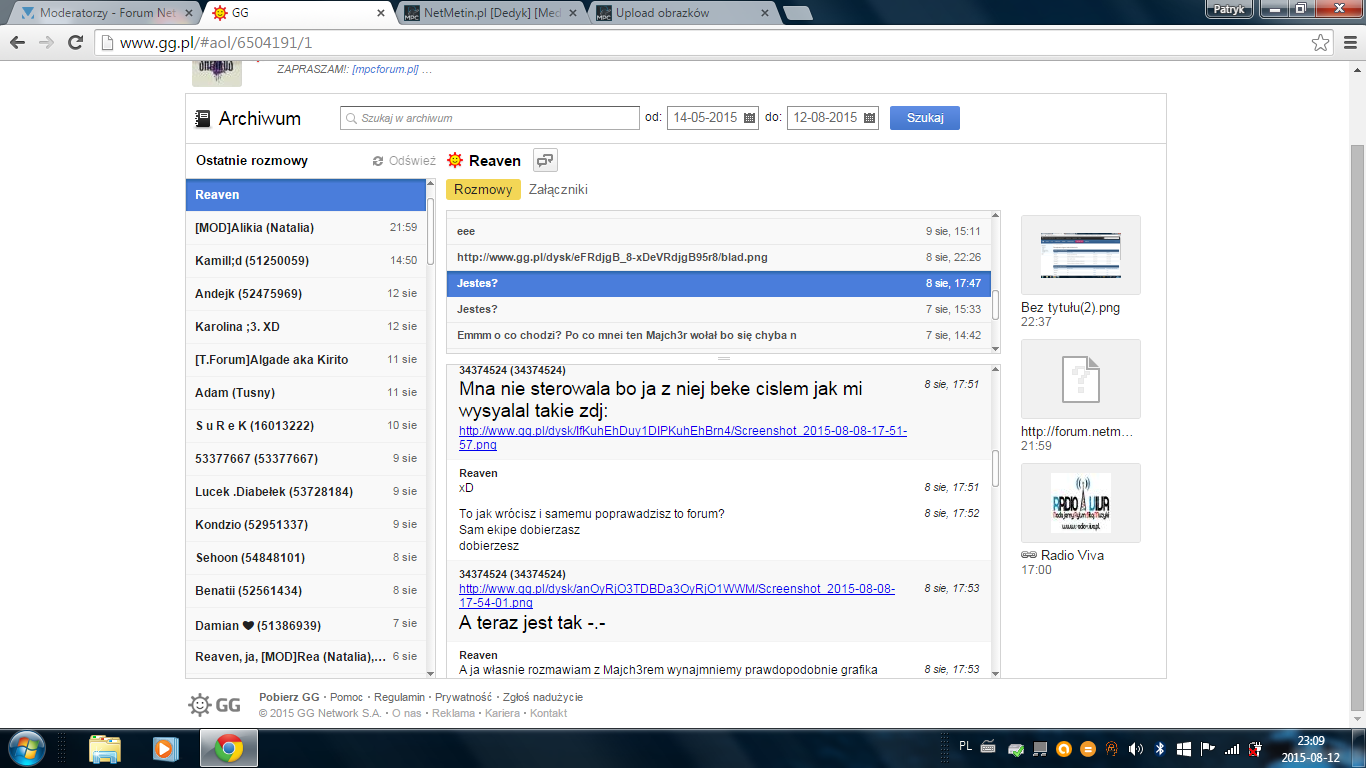Open the forum.netm attachment placeholder thumbnail

point(1081,379)
